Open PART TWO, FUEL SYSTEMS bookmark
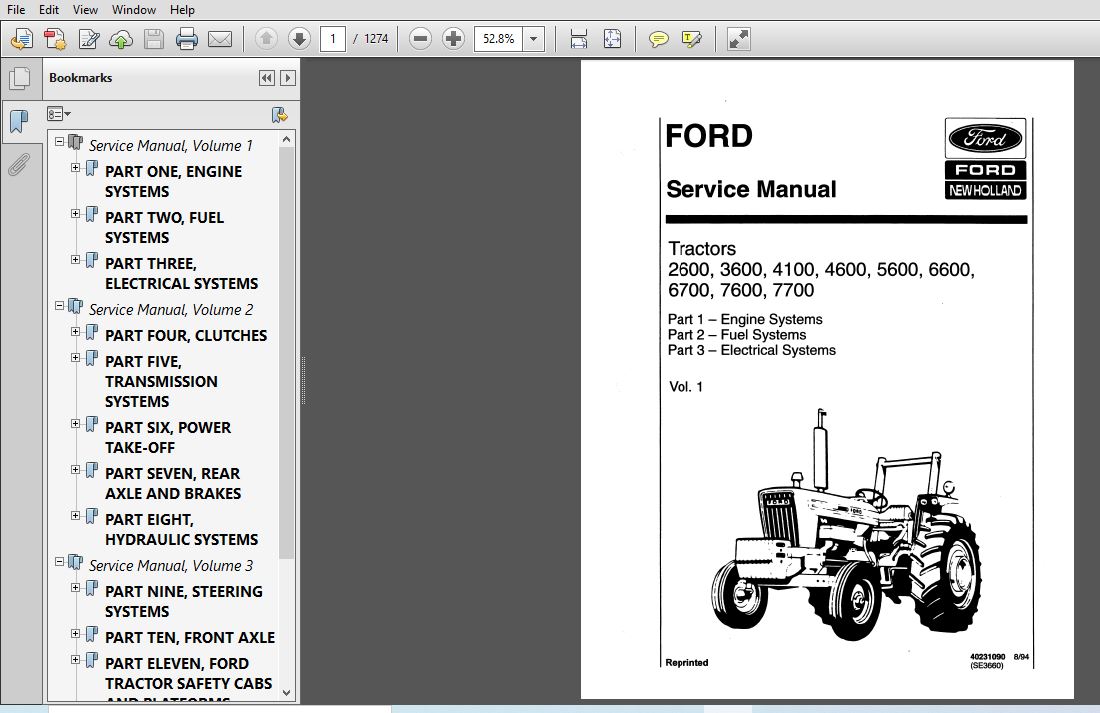The image size is (1100, 713). pos(164,227)
